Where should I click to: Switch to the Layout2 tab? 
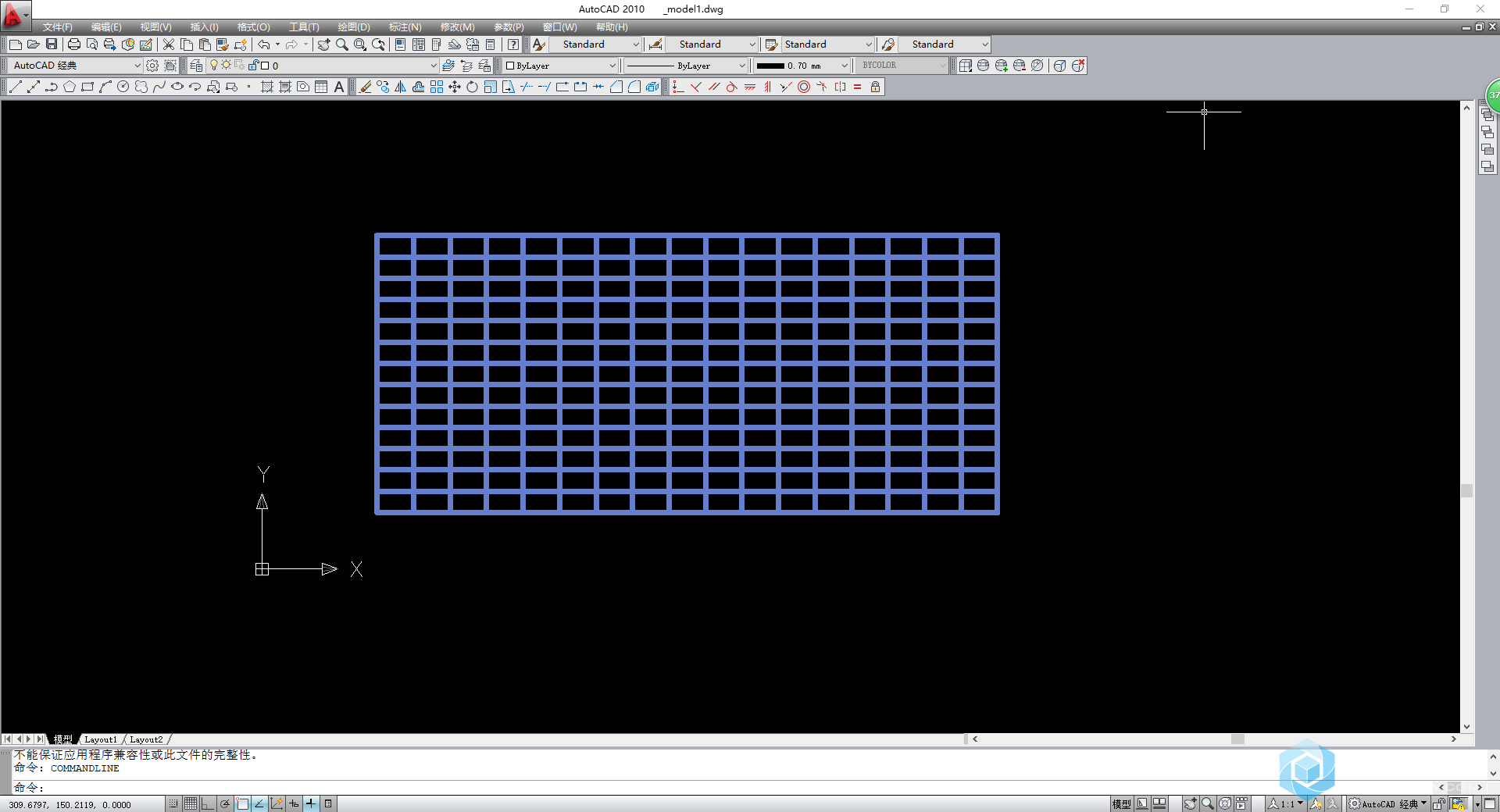pyautogui.click(x=146, y=739)
